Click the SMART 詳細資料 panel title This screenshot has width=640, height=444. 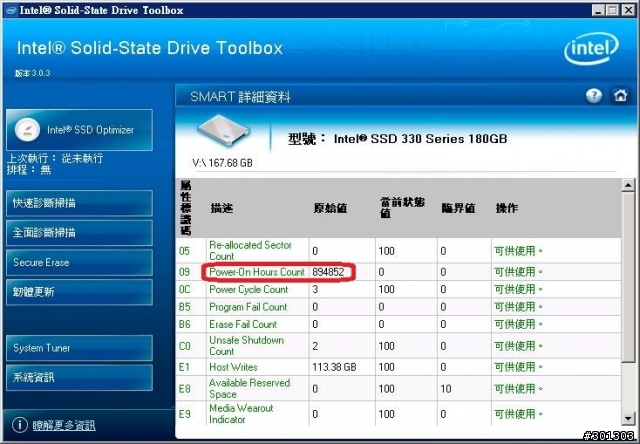click(240, 97)
